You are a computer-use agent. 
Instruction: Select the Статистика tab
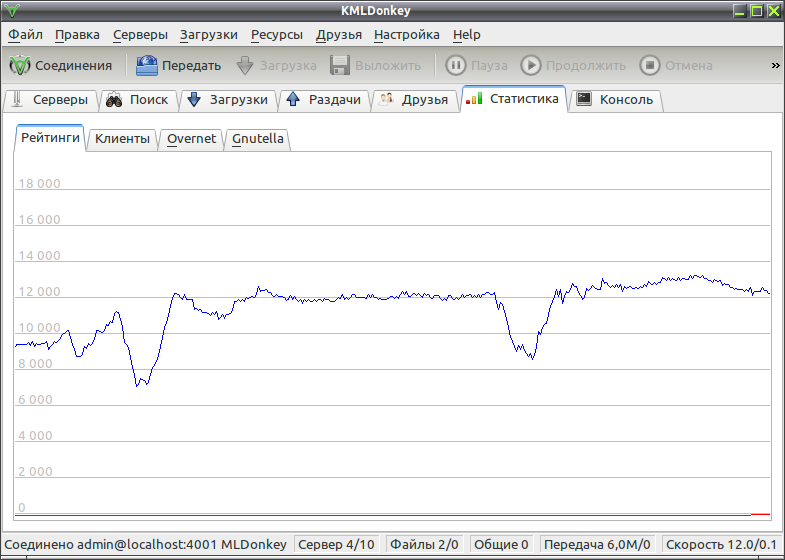[x=514, y=99]
